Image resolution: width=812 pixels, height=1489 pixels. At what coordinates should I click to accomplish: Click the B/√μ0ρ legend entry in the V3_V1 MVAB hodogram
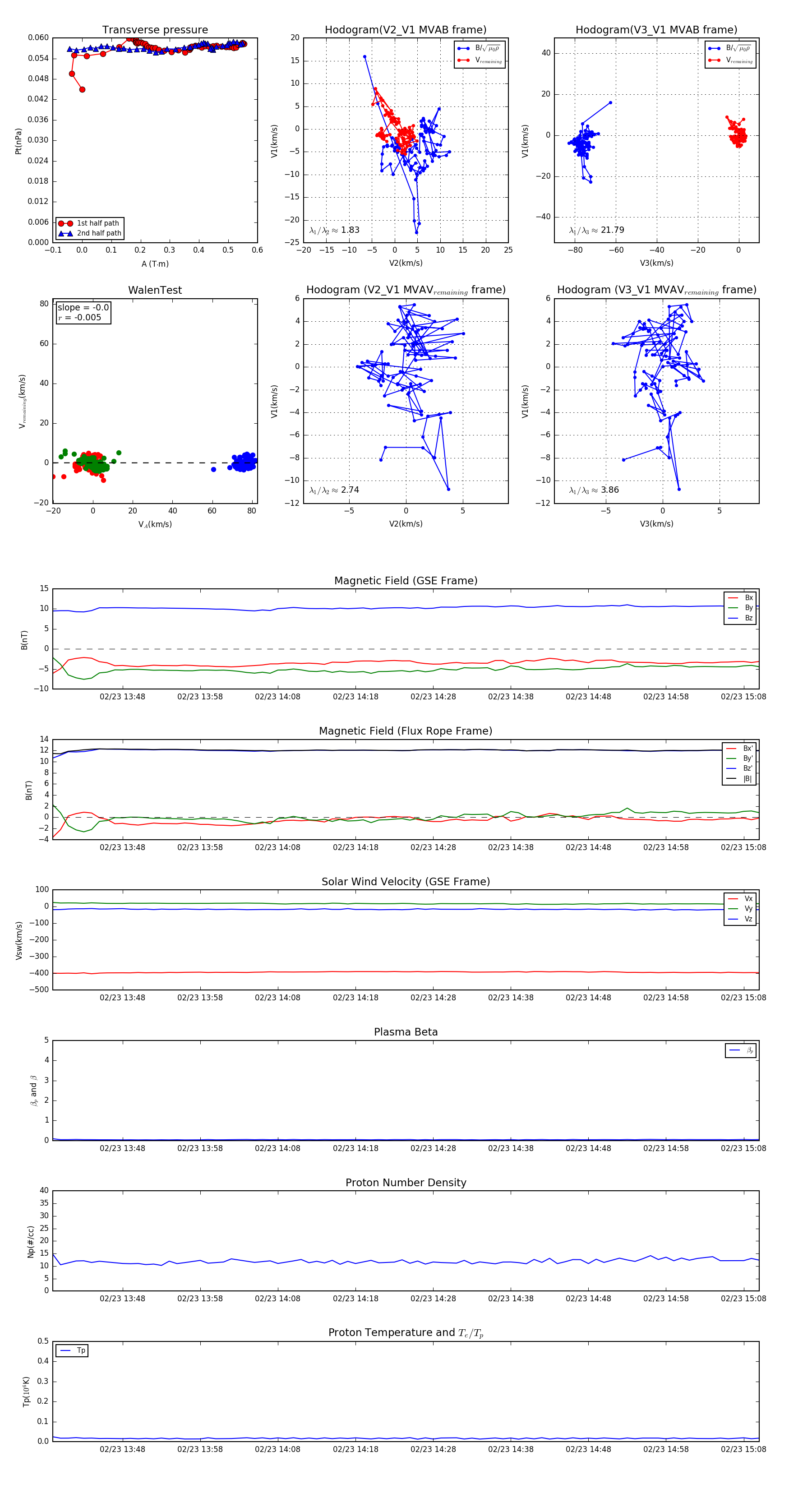(730, 49)
